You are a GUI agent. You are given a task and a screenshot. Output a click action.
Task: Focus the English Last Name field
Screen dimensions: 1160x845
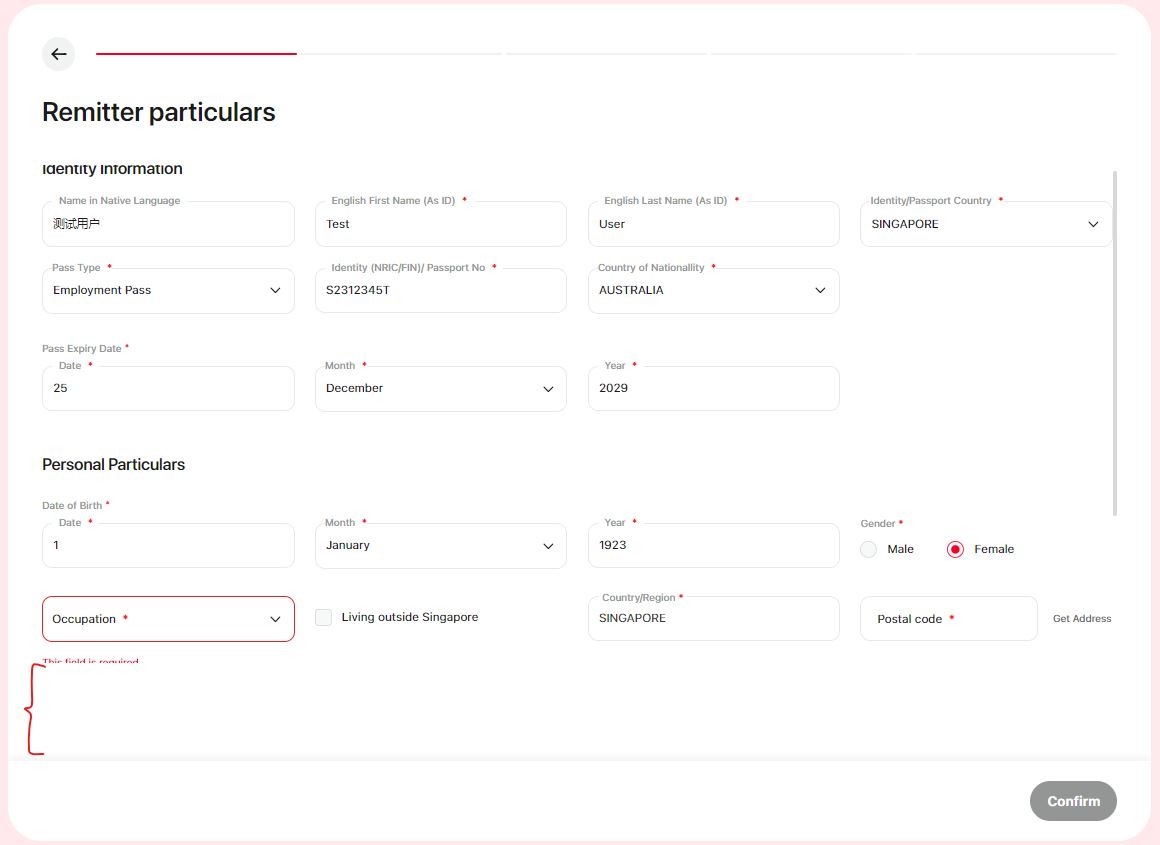pos(713,224)
